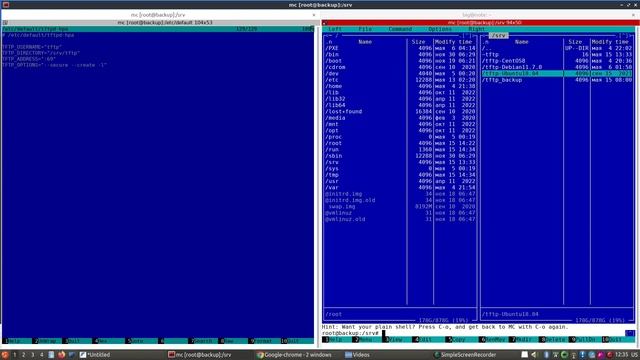
Task: Toggle the .n sort indicator in the right panel
Action: 486,42
